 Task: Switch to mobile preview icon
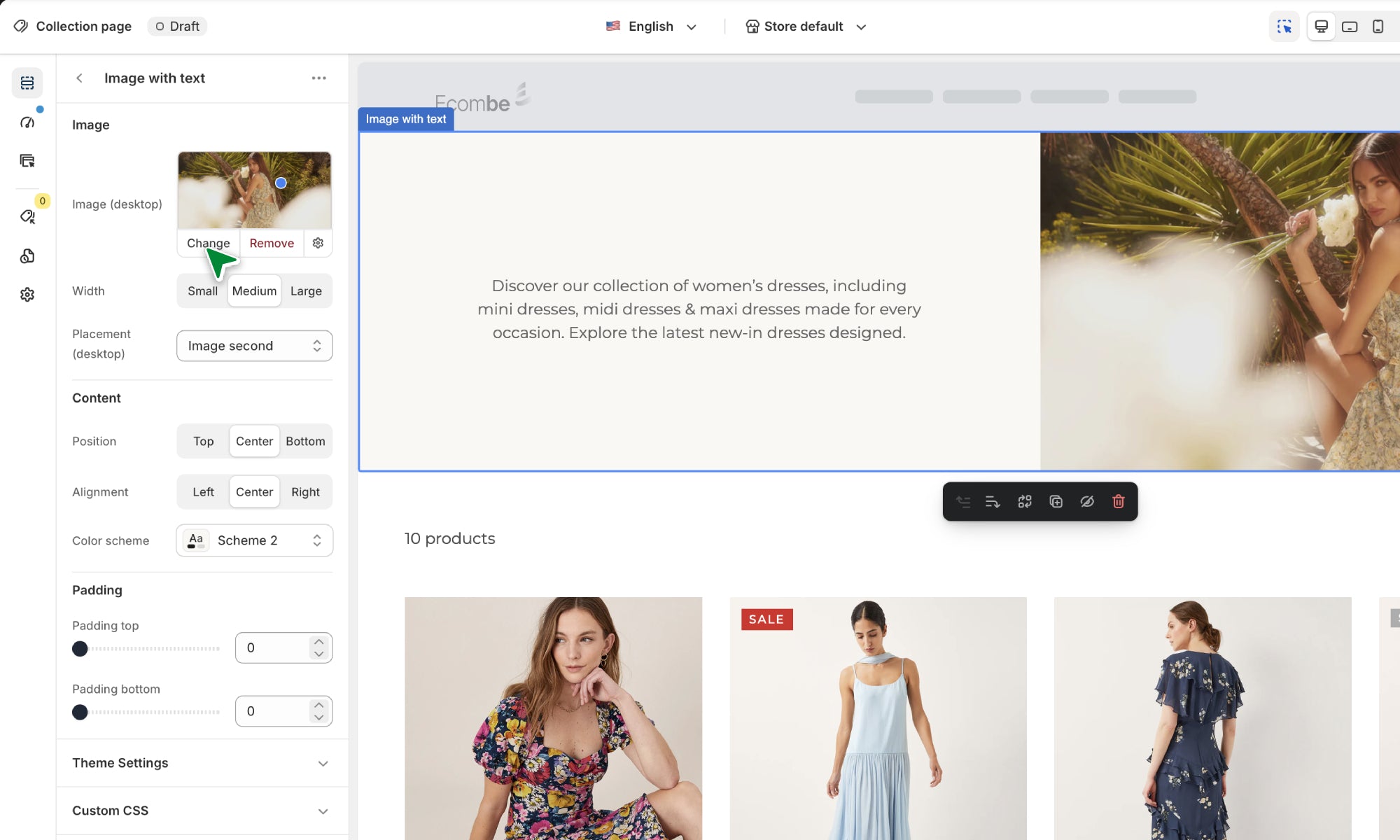1378,27
